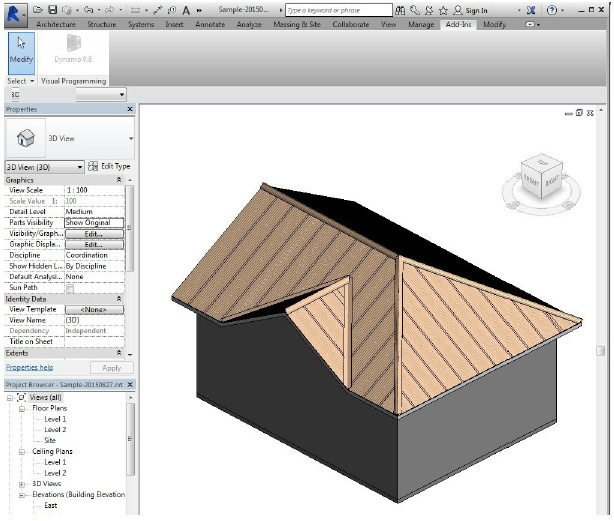The image size is (614, 521).
Task: Click the binoculars search icon
Action: (401, 9)
